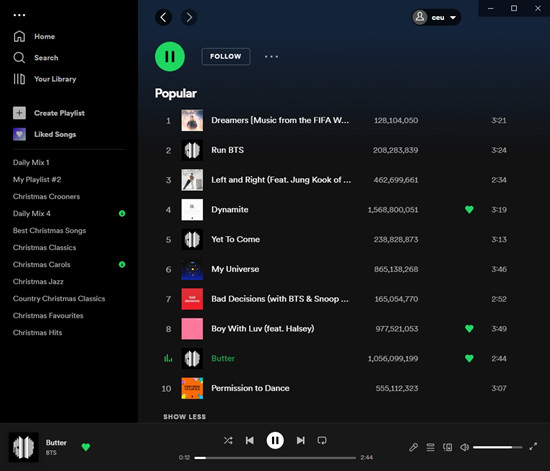Navigate back with the left arrow

[x=163, y=17]
